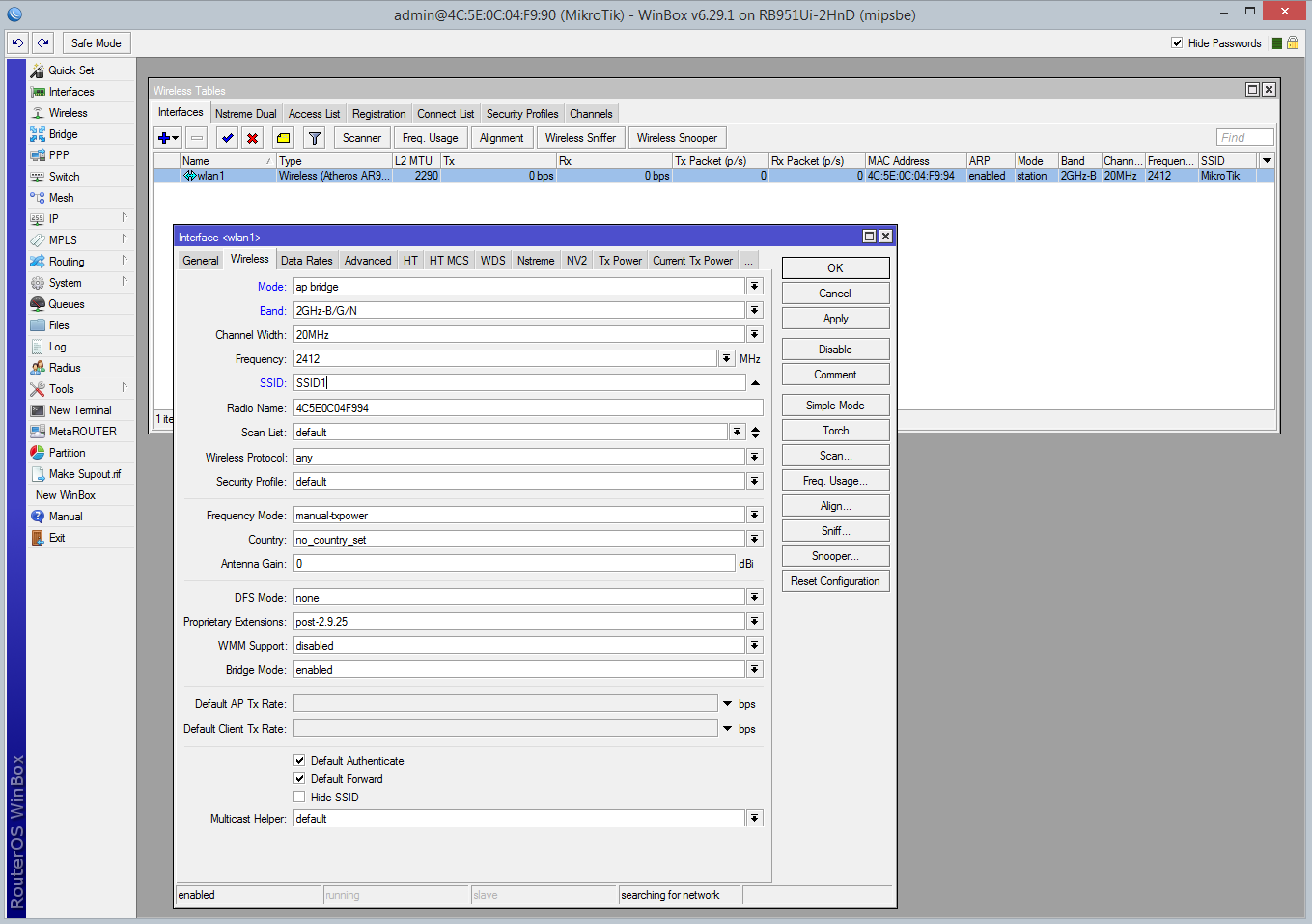Toggle the Hide Passwords checkbox
This screenshot has height=924, width=1312.
pyautogui.click(x=1177, y=42)
